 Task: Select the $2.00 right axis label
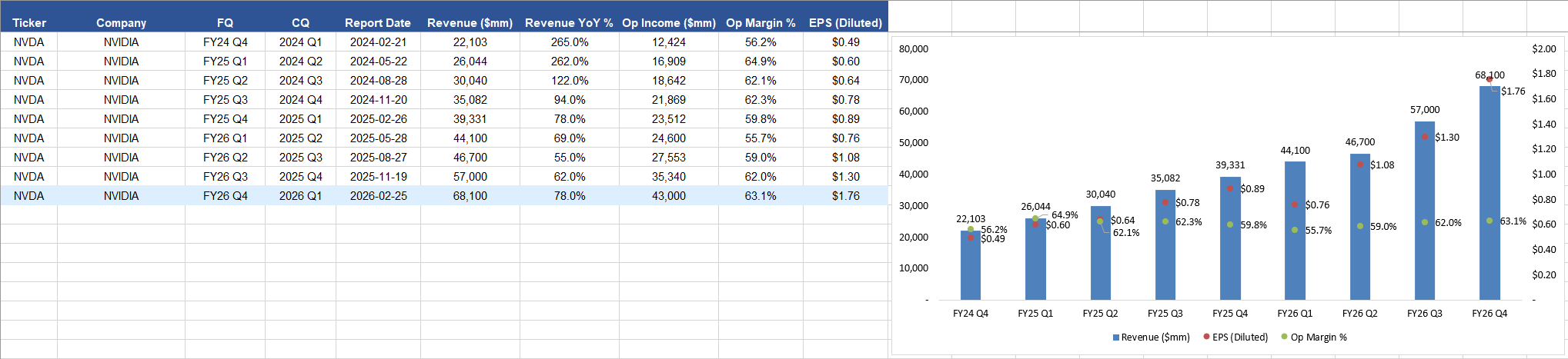coord(1543,49)
